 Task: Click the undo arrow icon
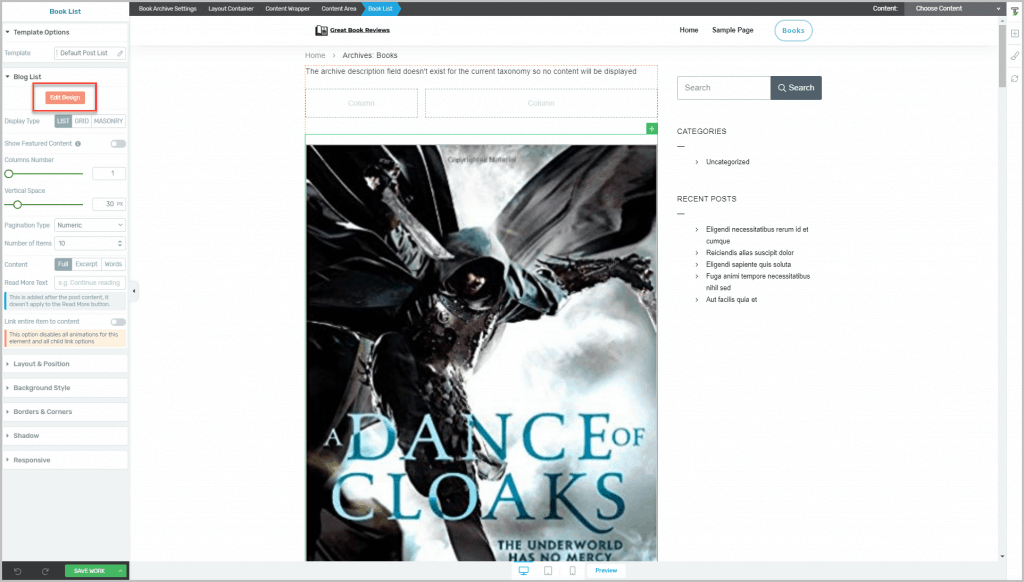click(18, 571)
